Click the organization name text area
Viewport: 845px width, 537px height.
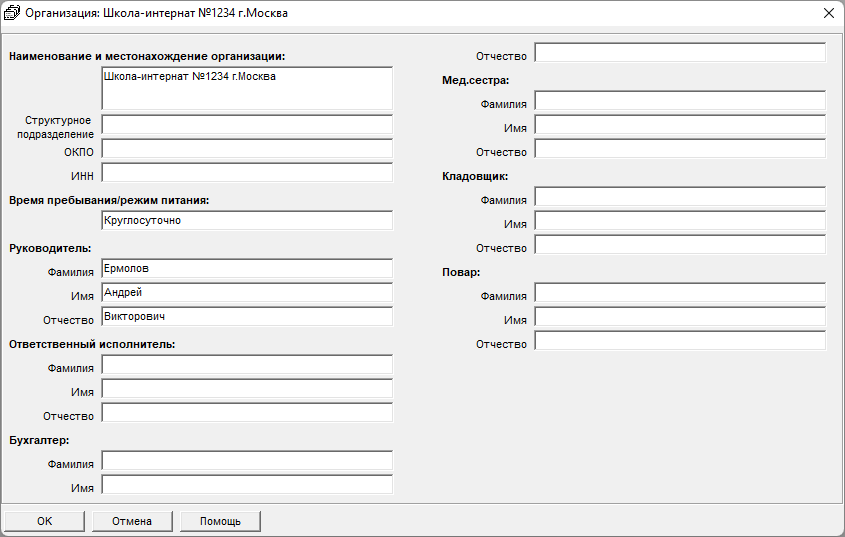pos(247,88)
